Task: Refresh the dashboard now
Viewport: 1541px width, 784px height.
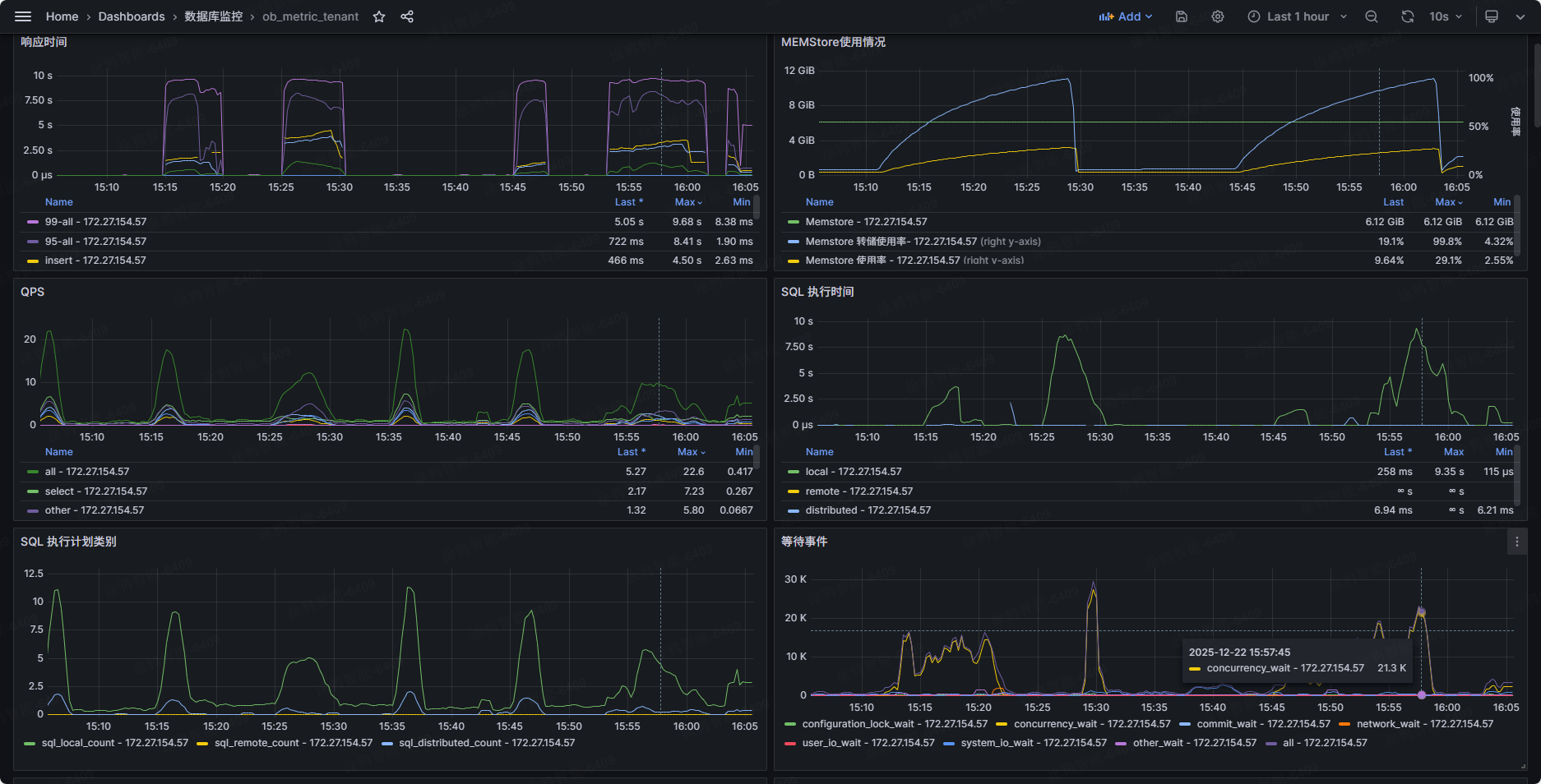Action: click(x=1408, y=16)
